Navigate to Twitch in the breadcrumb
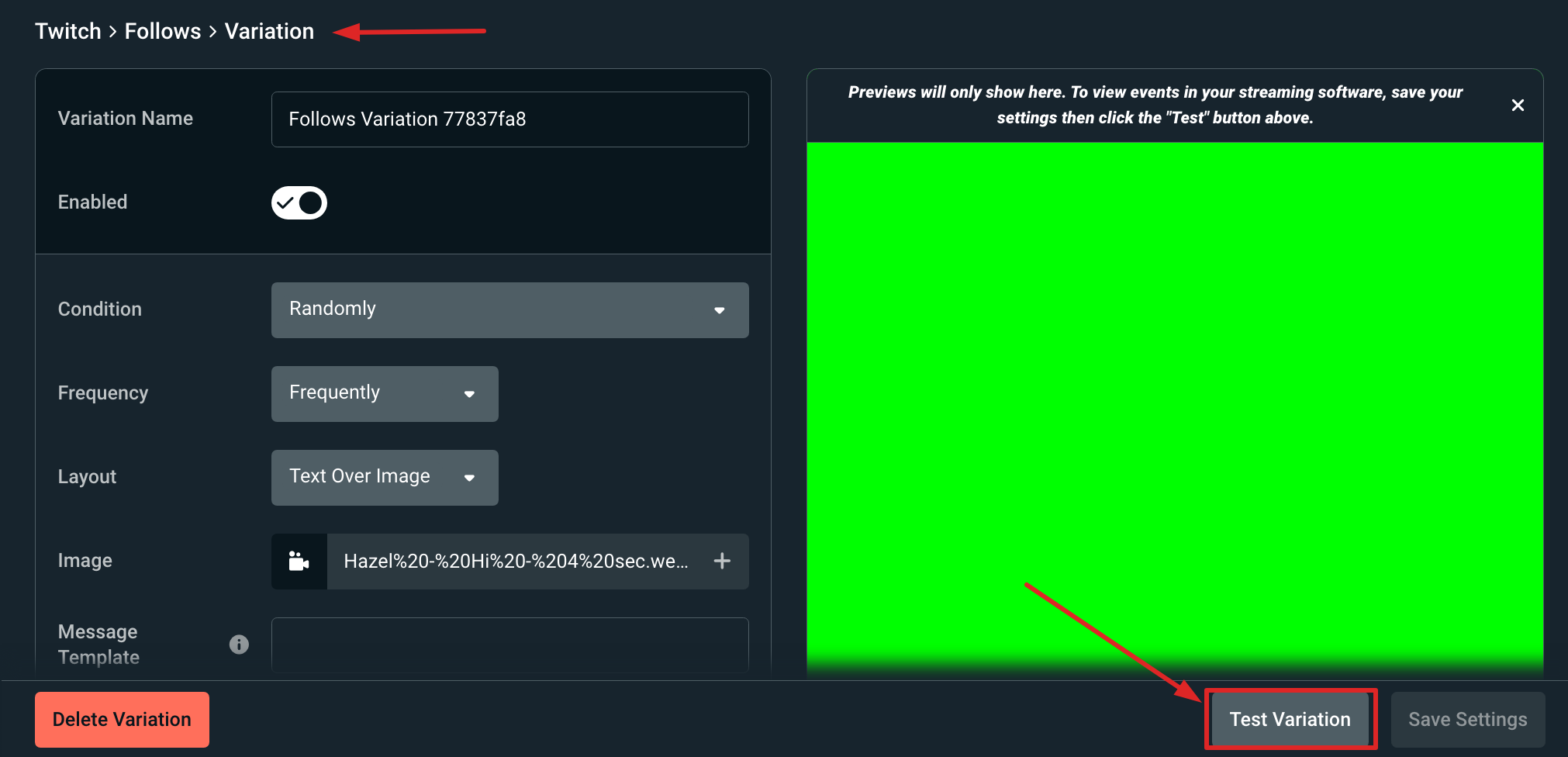The height and width of the screenshot is (757, 1568). point(68,30)
